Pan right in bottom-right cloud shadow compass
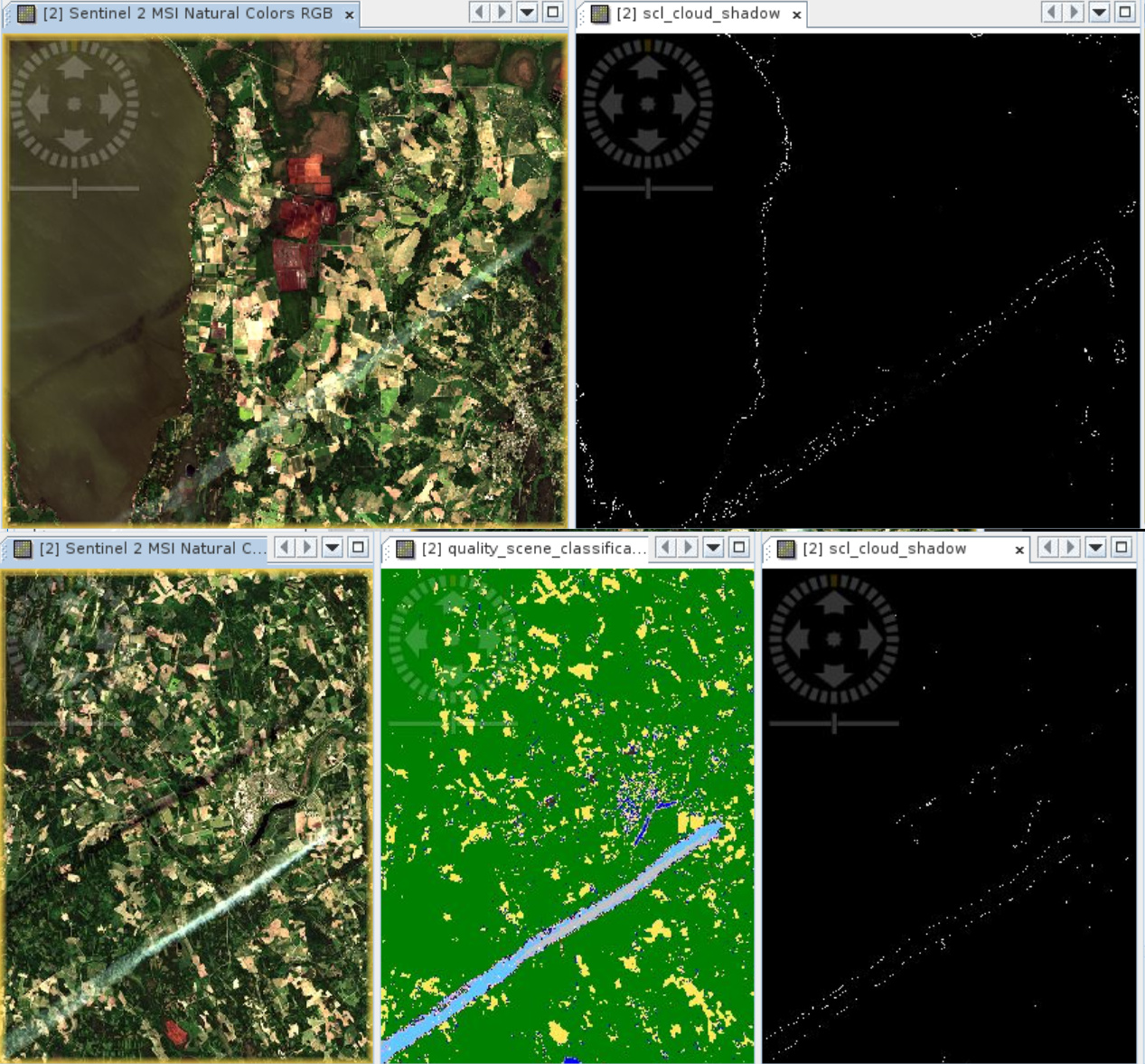The height and width of the screenshot is (1064, 1145). pos(871,639)
